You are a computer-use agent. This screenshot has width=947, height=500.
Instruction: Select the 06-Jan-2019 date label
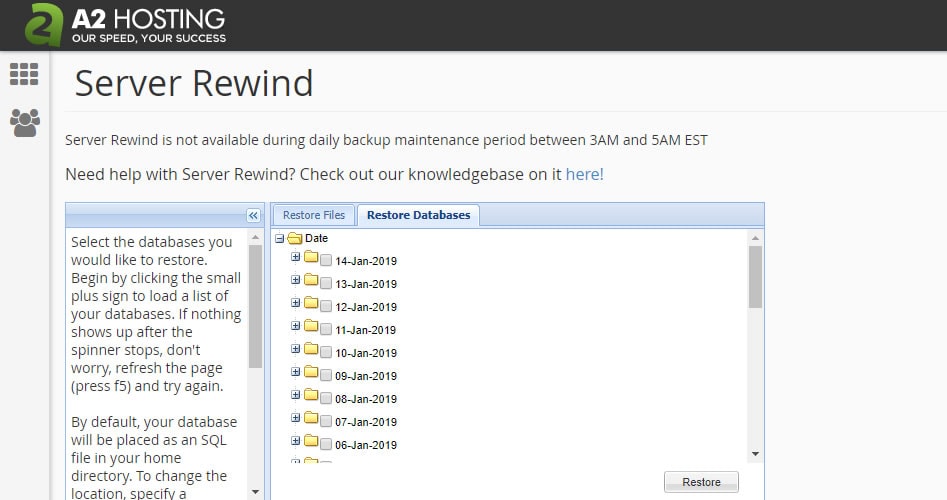366,445
